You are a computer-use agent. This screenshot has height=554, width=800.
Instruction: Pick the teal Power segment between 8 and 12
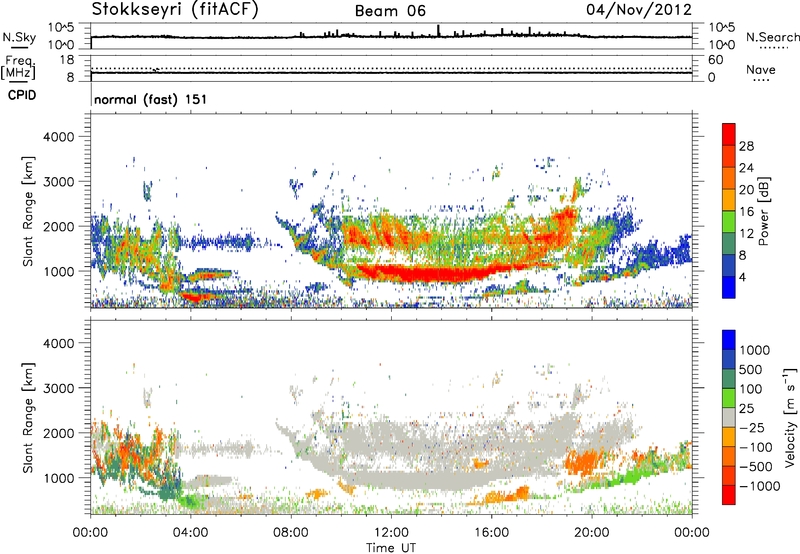point(729,244)
